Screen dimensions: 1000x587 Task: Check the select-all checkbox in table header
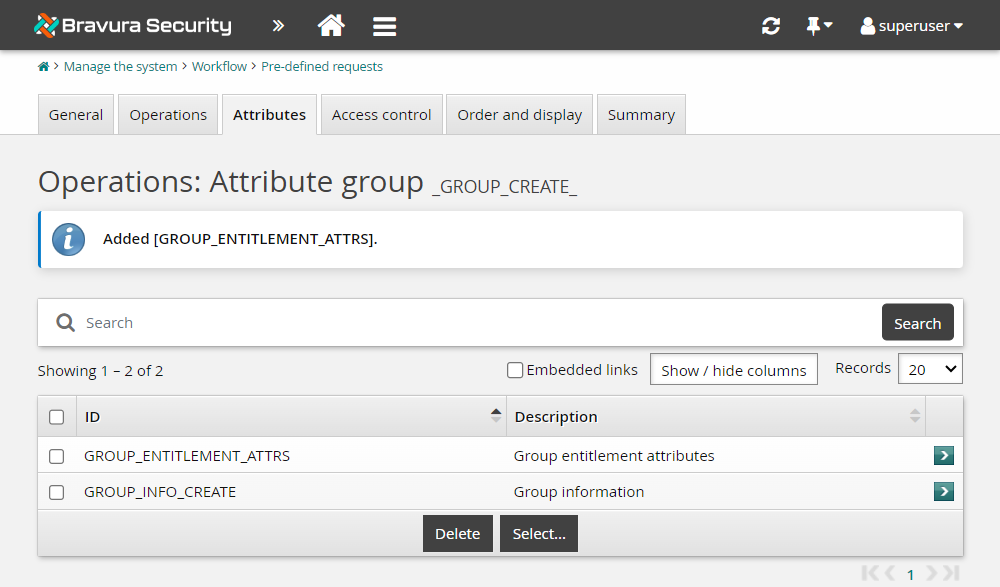point(56,416)
